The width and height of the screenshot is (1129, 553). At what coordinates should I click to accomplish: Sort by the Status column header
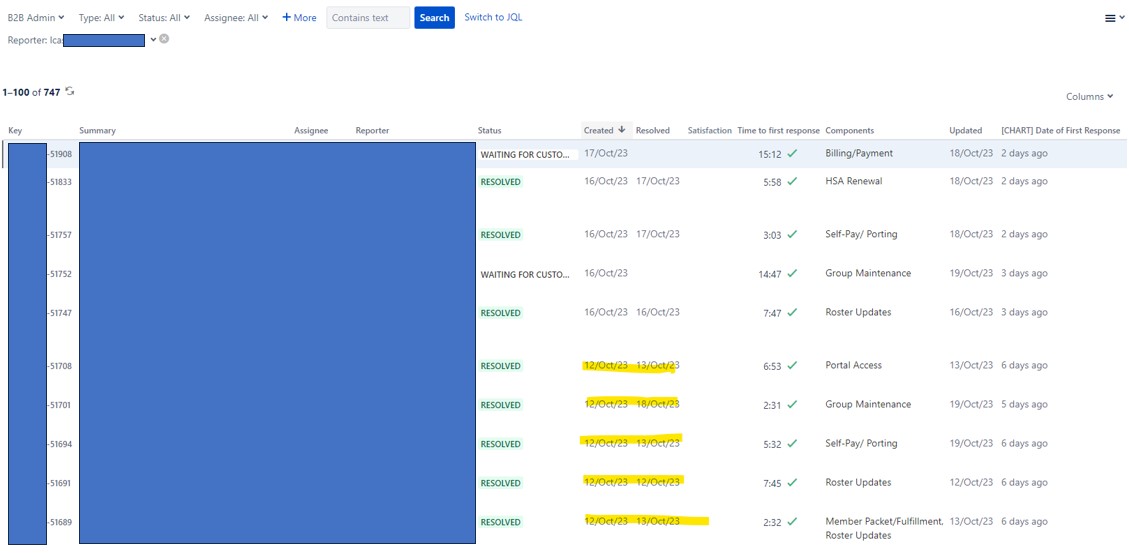click(490, 130)
